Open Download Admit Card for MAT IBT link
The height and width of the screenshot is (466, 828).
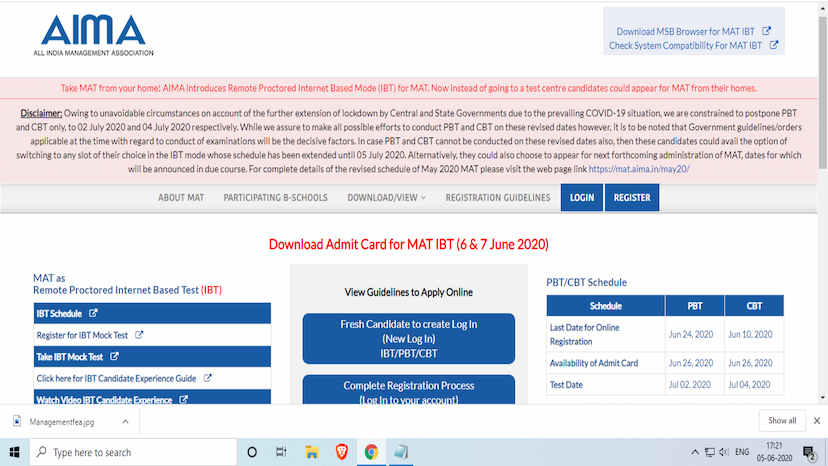pos(409,245)
